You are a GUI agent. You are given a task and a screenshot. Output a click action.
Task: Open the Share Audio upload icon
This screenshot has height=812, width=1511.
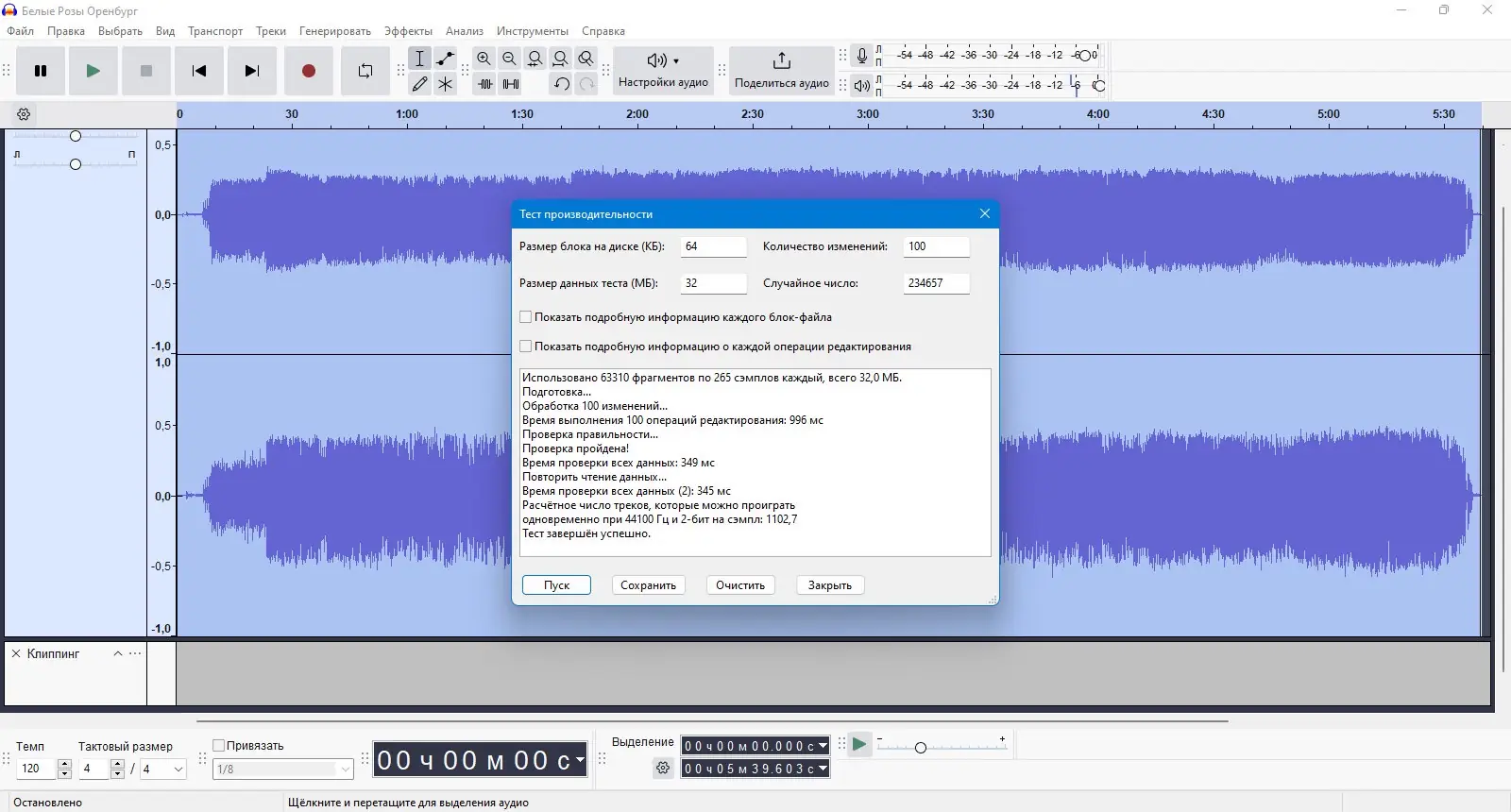[x=781, y=61]
